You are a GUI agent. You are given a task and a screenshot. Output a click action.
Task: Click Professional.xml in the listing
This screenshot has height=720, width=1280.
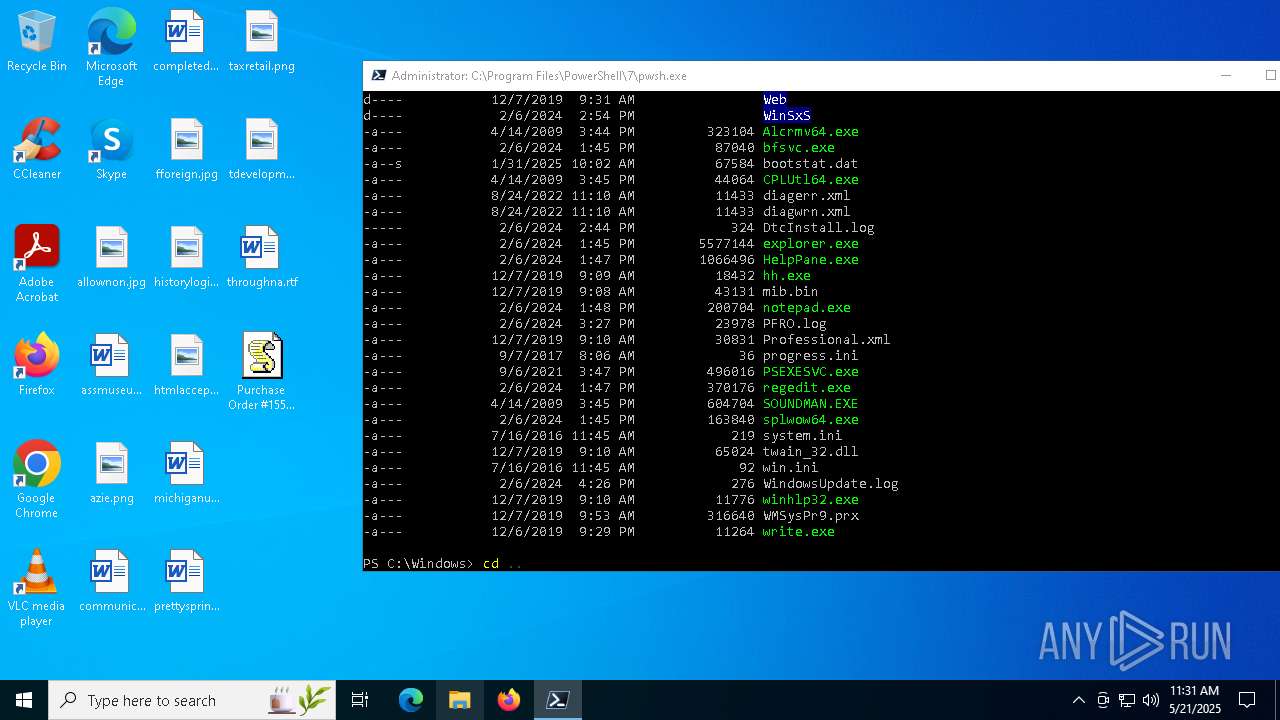tap(826, 339)
